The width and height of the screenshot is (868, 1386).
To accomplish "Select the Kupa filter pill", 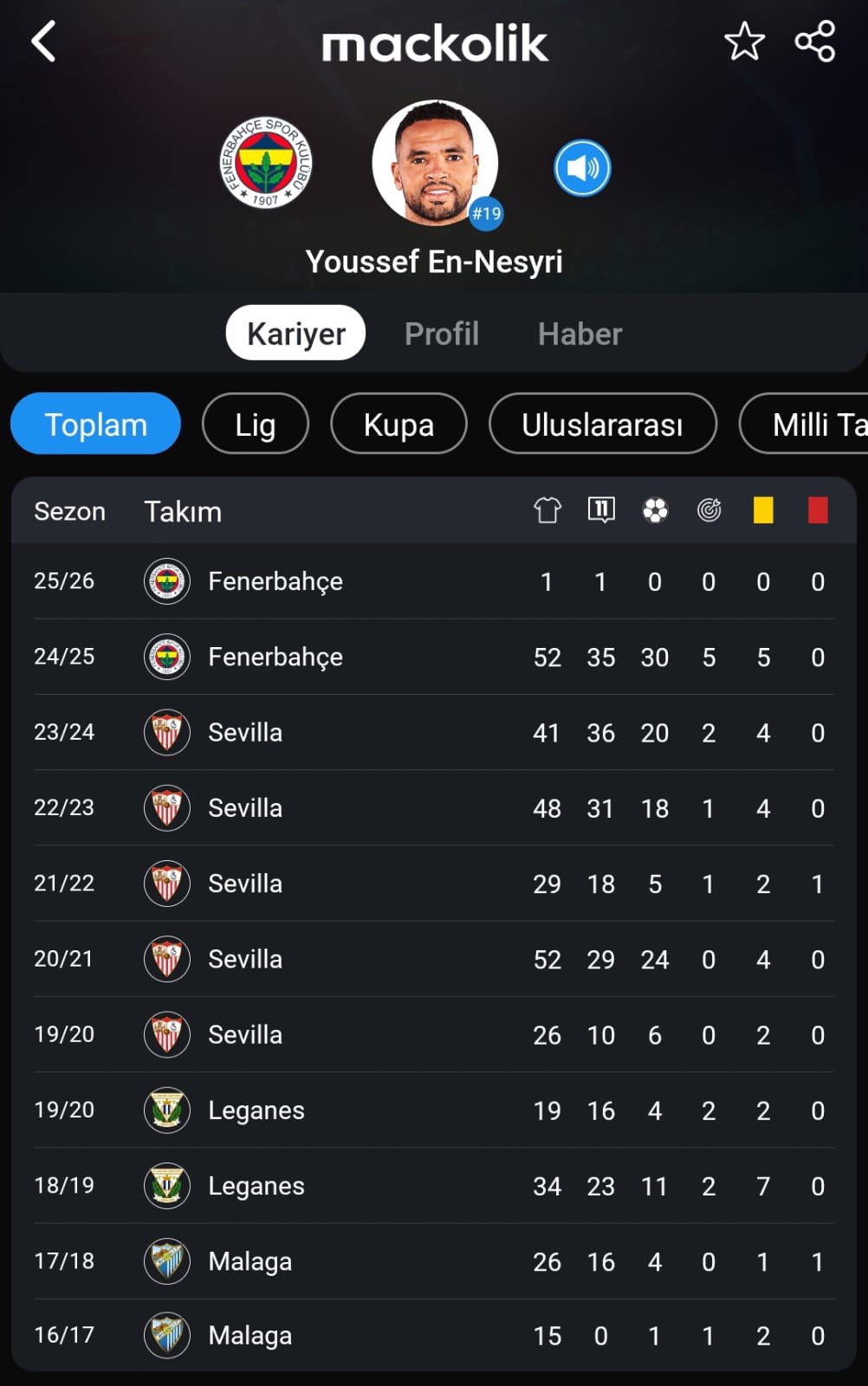I will coord(398,424).
